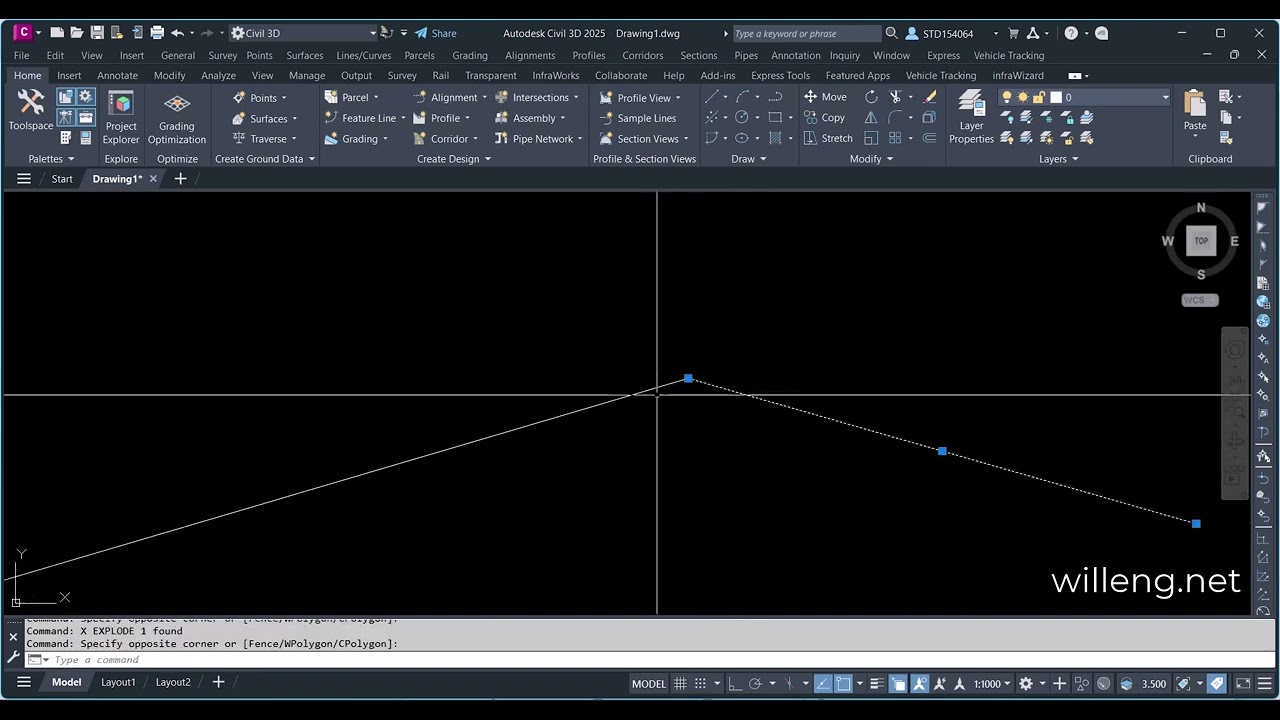Click the Sample Lines button
The width and height of the screenshot is (1280, 720).
click(x=637, y=118)
